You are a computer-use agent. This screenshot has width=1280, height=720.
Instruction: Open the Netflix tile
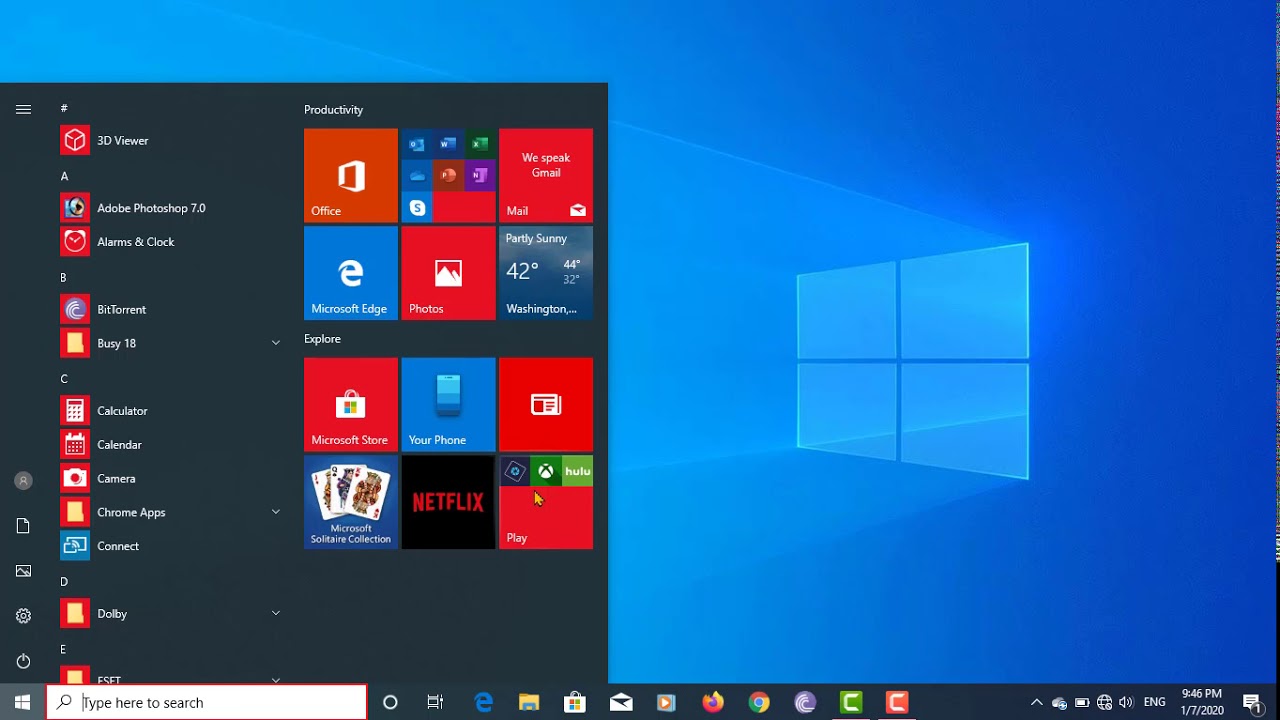point(448,502)
